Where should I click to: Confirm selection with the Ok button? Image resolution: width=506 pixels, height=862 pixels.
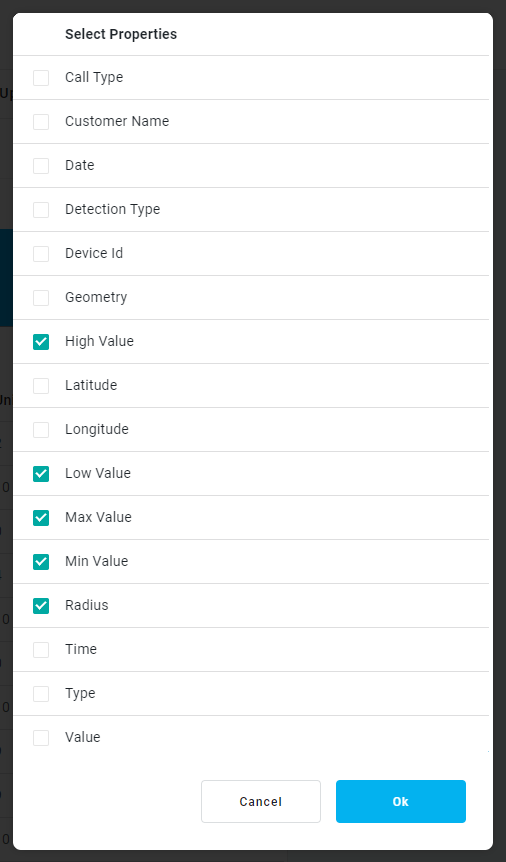click(x=401, y=802)
